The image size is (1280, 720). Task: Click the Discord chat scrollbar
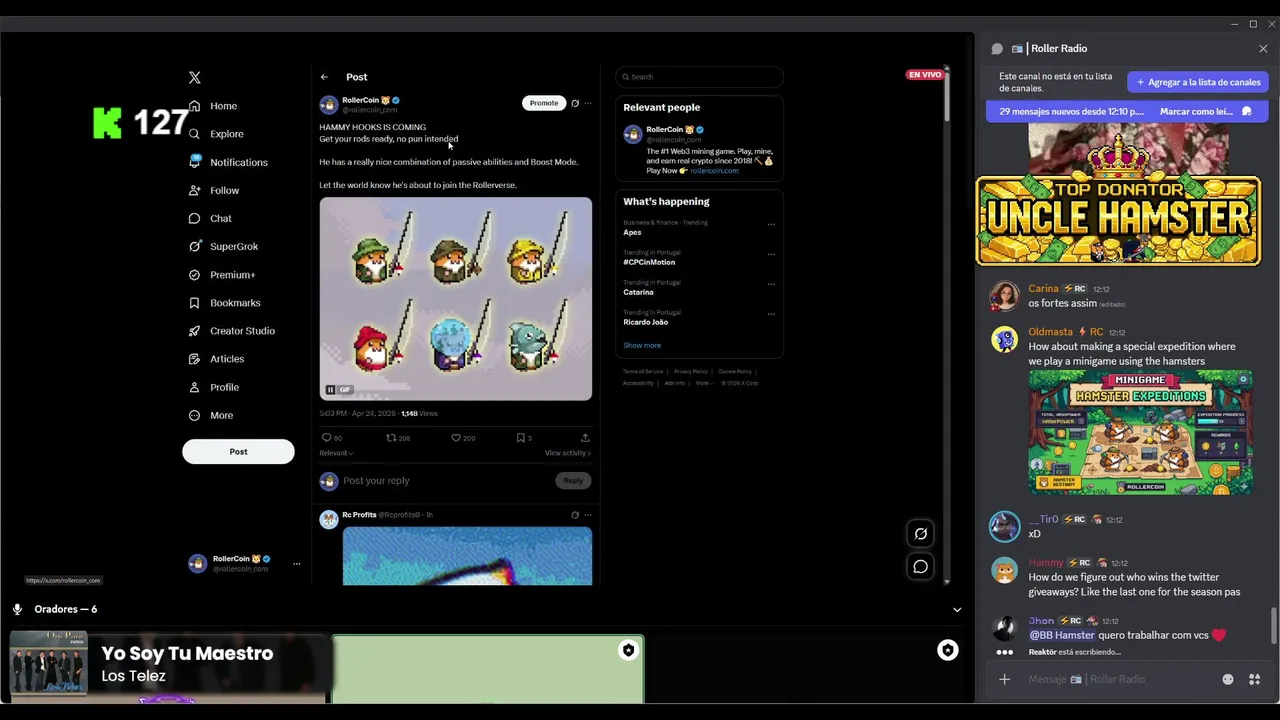1274,626
